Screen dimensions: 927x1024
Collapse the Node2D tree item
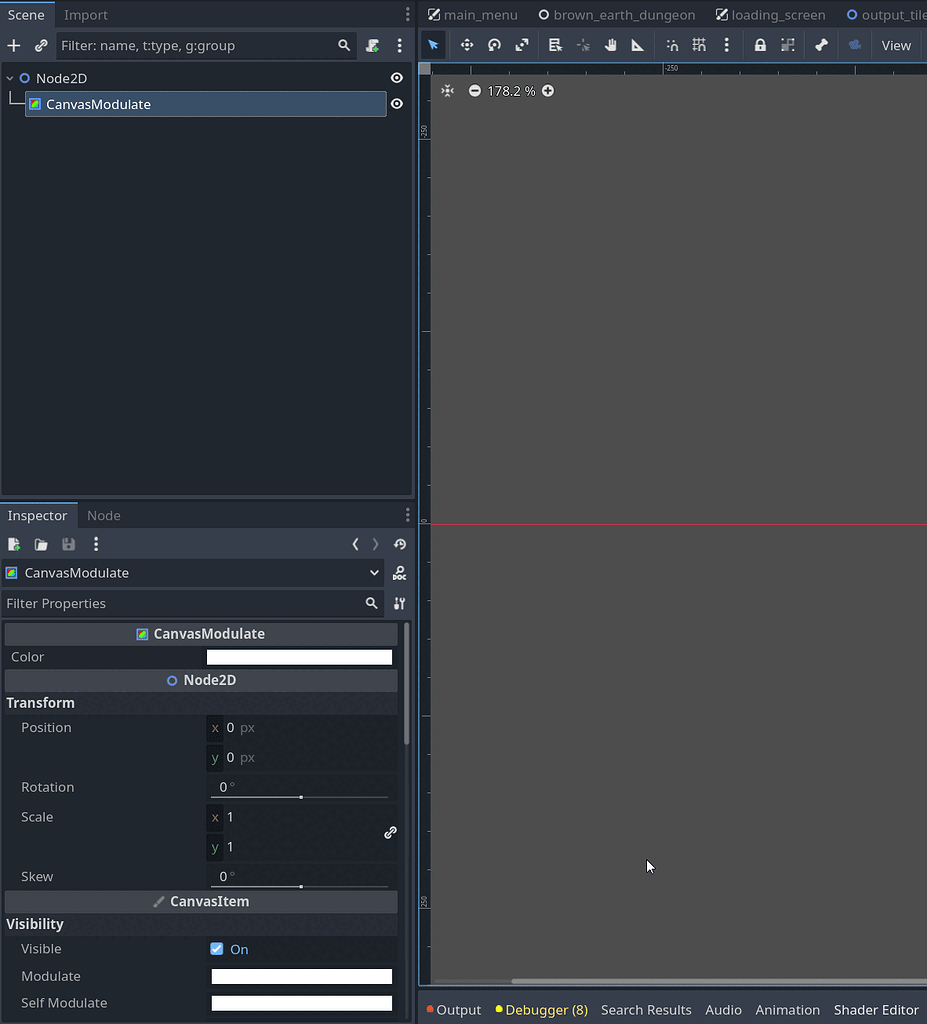[x=10, y=78]
